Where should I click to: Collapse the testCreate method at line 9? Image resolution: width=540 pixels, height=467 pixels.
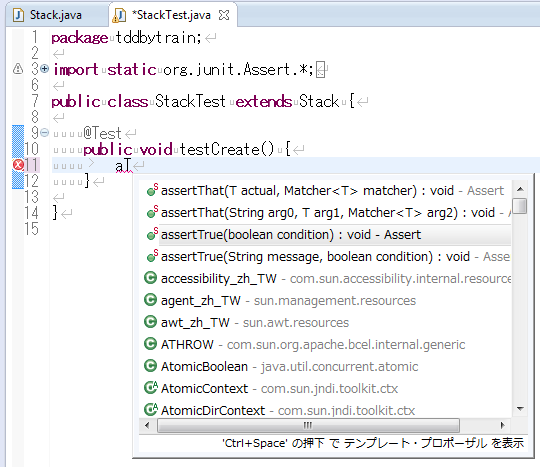44,132
